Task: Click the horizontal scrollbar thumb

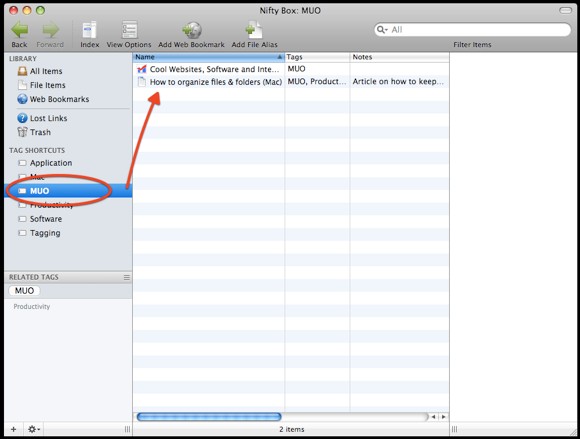Action: coord(209,417)
